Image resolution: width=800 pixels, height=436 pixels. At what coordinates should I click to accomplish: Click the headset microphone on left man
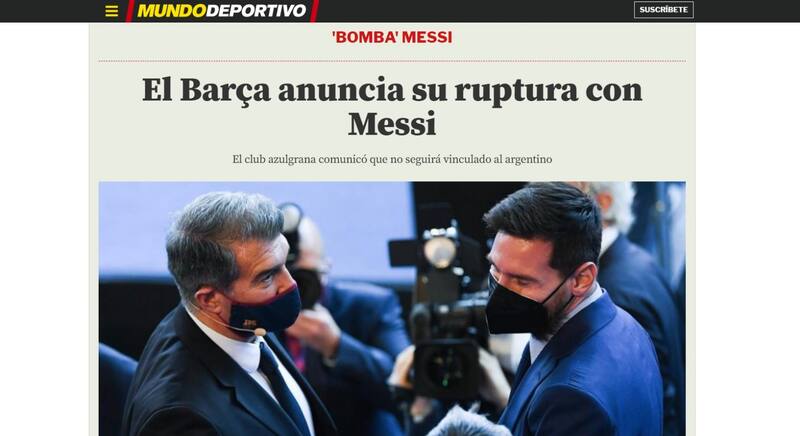click(260, 332)
